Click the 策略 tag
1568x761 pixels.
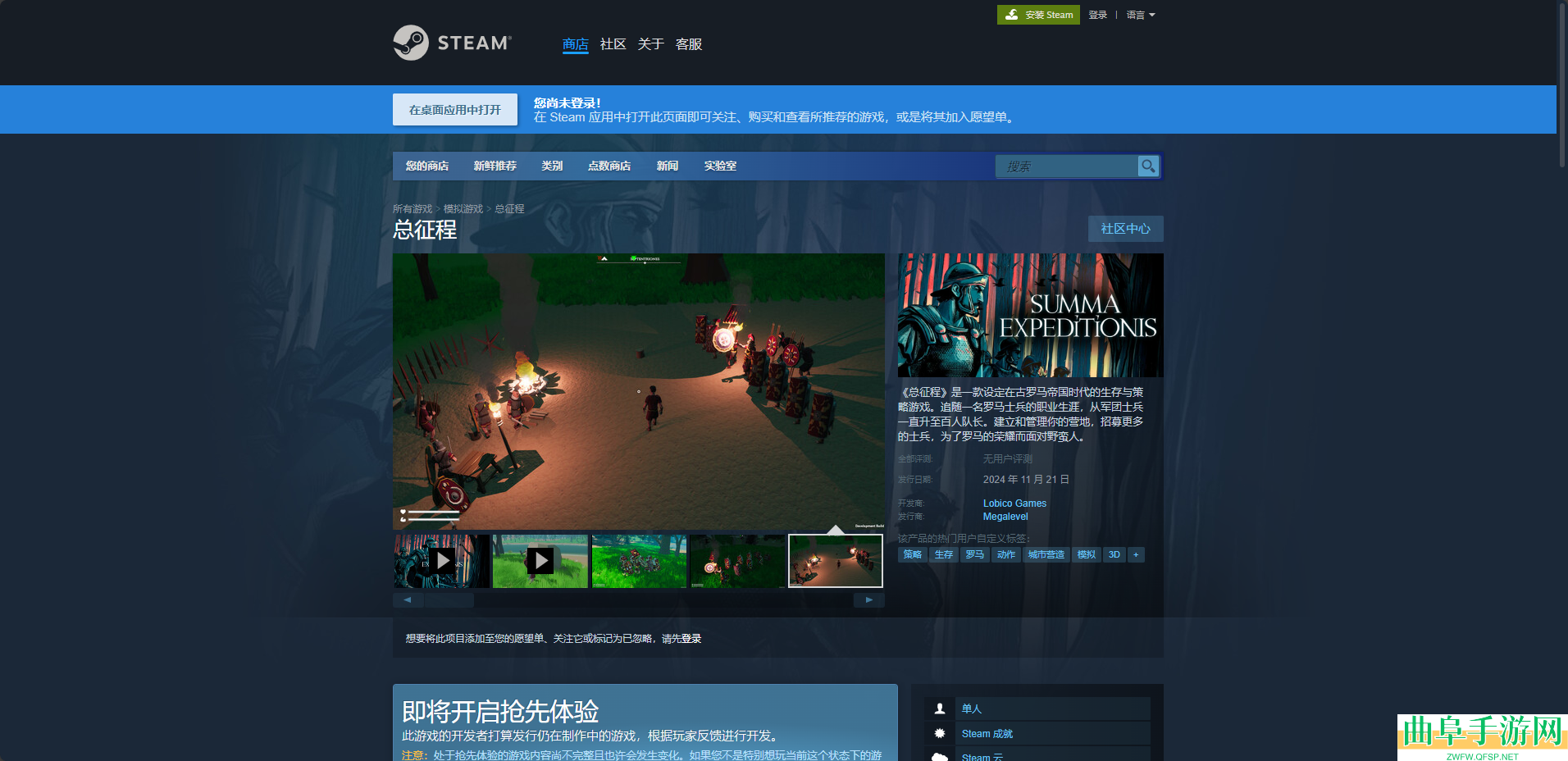(x=913, y=555)
